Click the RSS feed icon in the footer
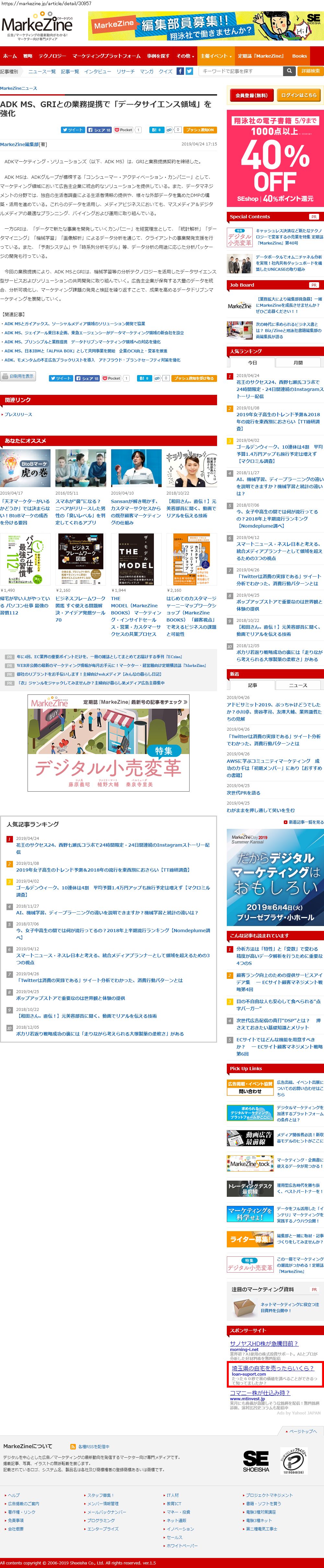 click(x=74, y=1446)
